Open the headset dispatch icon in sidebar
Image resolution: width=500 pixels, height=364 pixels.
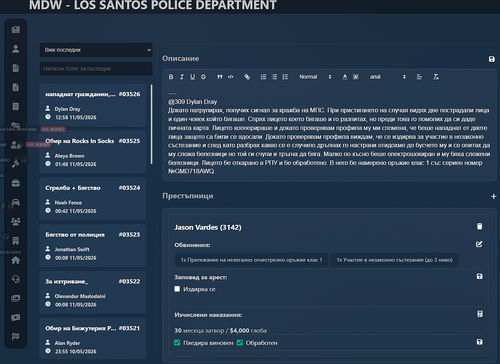pyautogui.click(x=15, y=279)
